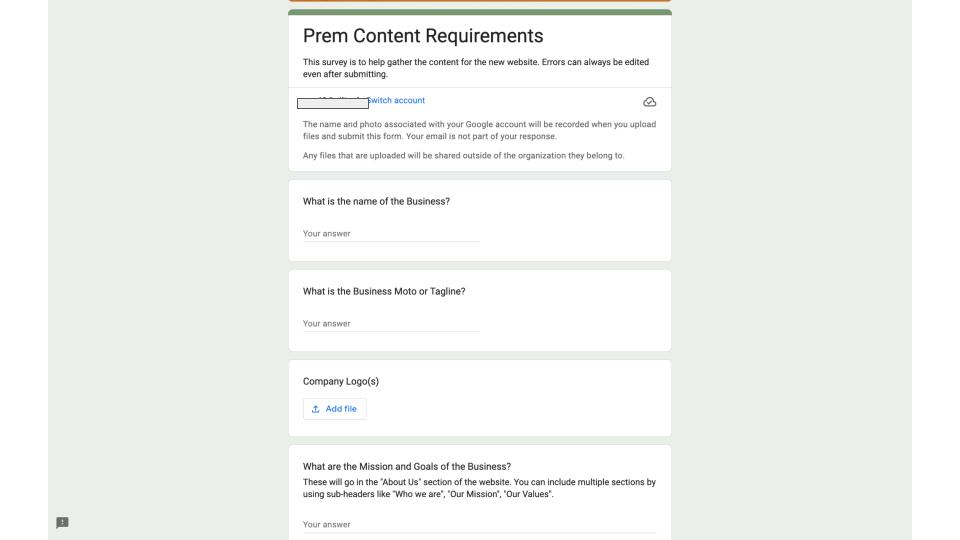Click the orange banner strip at the top of the page
The height and width of the screenshot is (540, 960).
479,1
